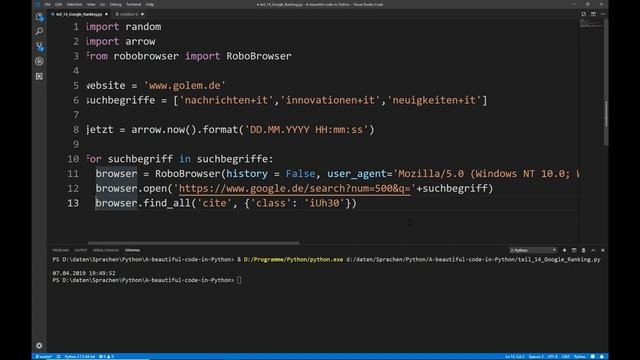Maximize the terminal panel with the chevron
This screenshot has height=360, width=640.
(x=593, y=250)
